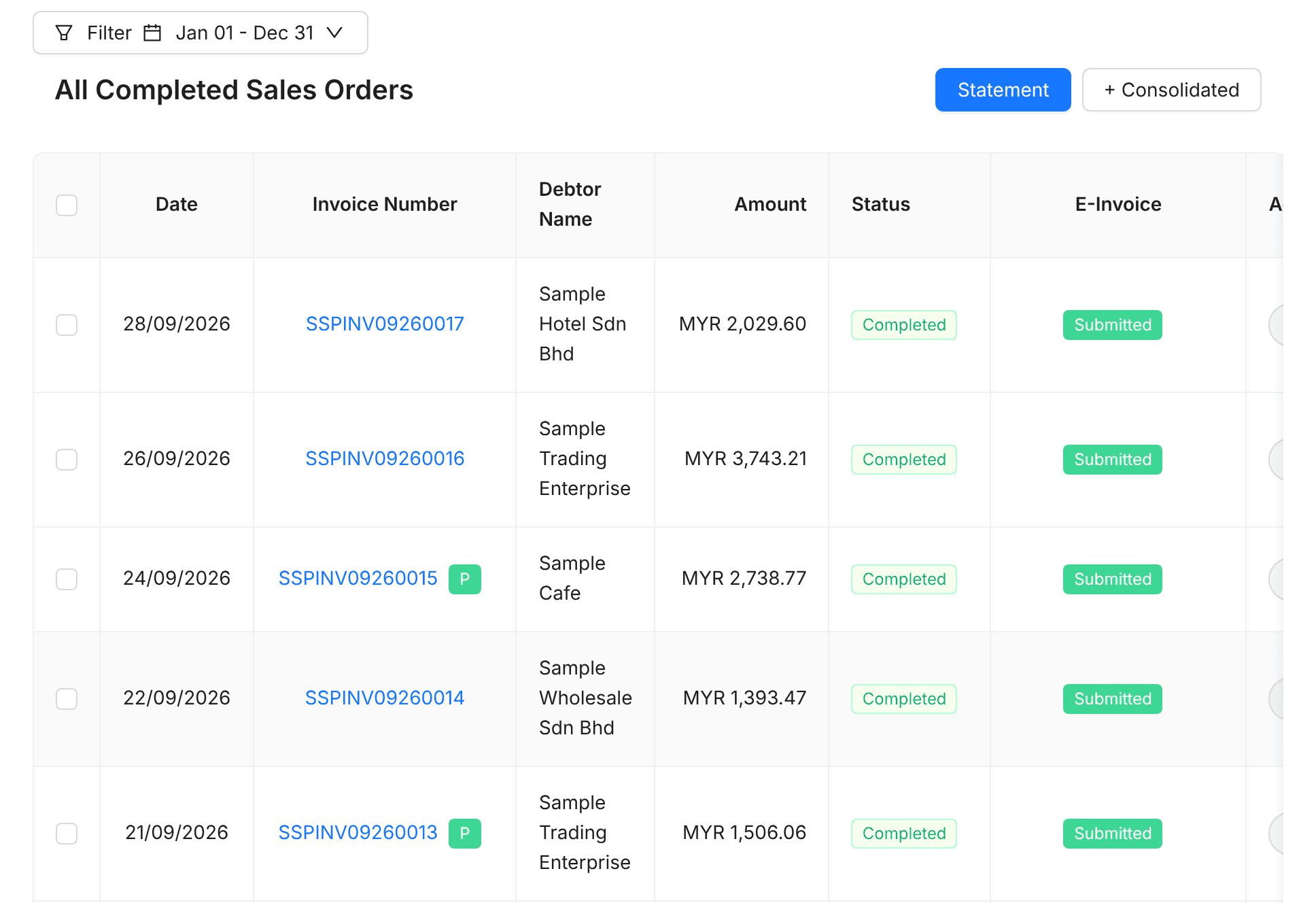Open invoice SSPINV09260017
Image resolution: width=1316 pixels, height=903 pixels.
(x=385, y=324)
